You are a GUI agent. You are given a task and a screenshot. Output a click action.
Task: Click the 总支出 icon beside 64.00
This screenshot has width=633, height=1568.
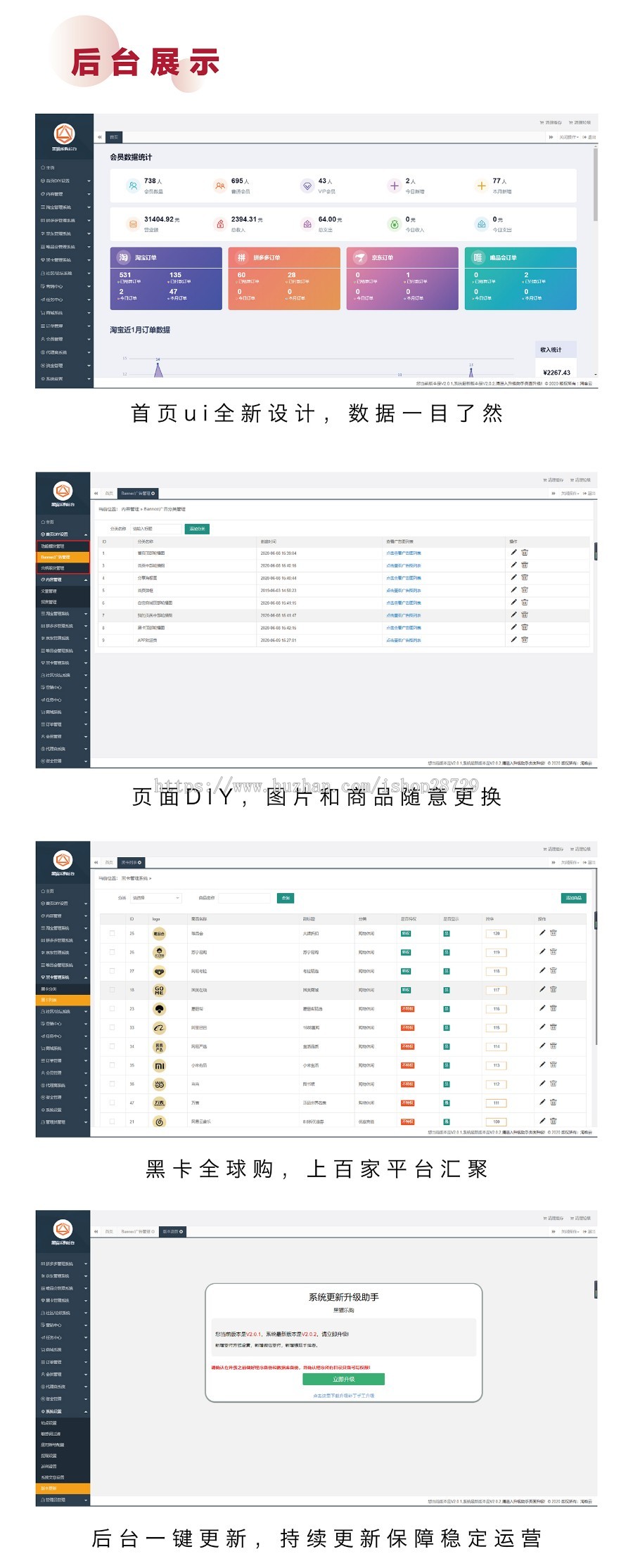coord(307,224)
